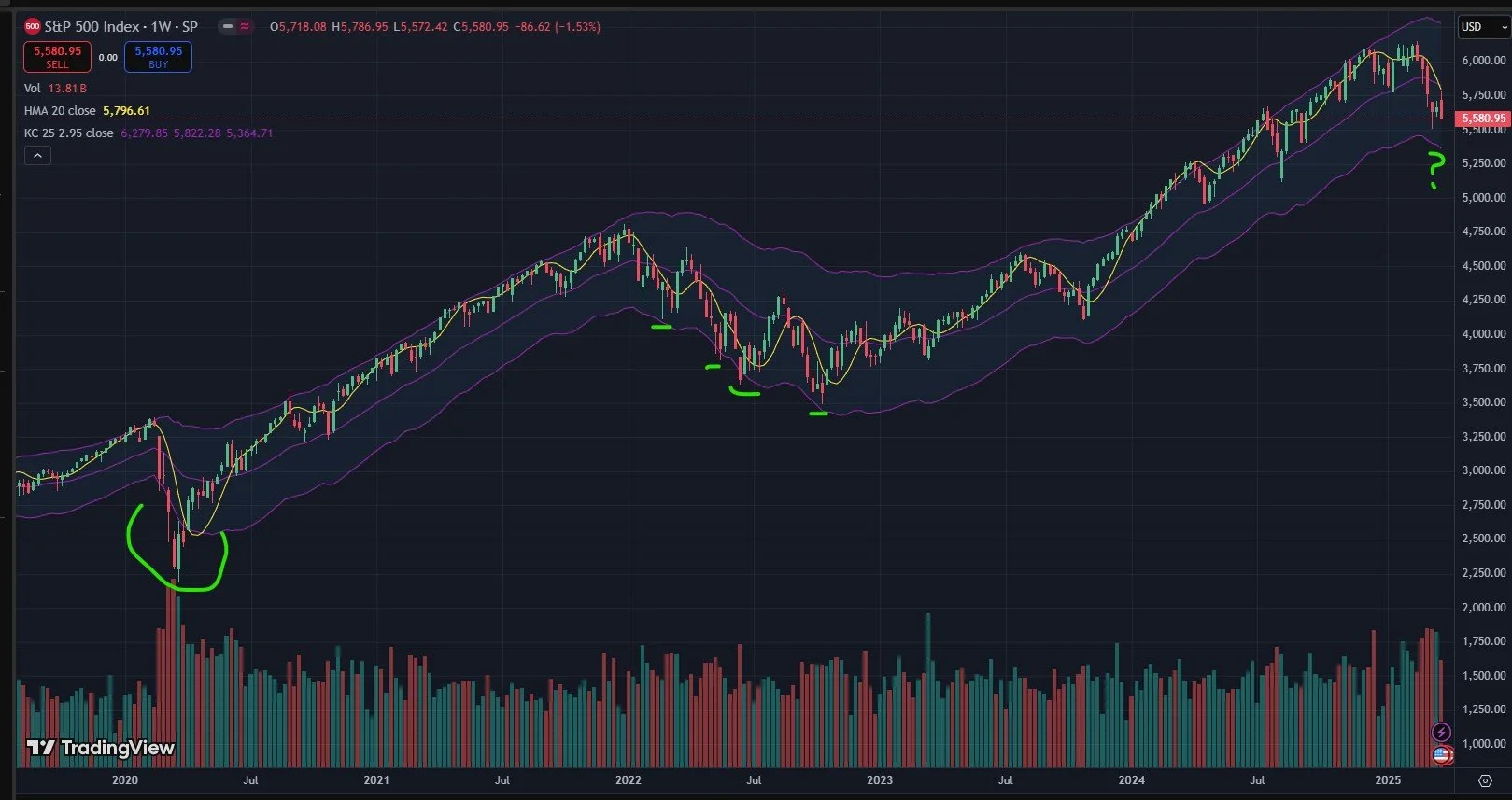Click the 3,000.00 price scale label

point(1484,470)
